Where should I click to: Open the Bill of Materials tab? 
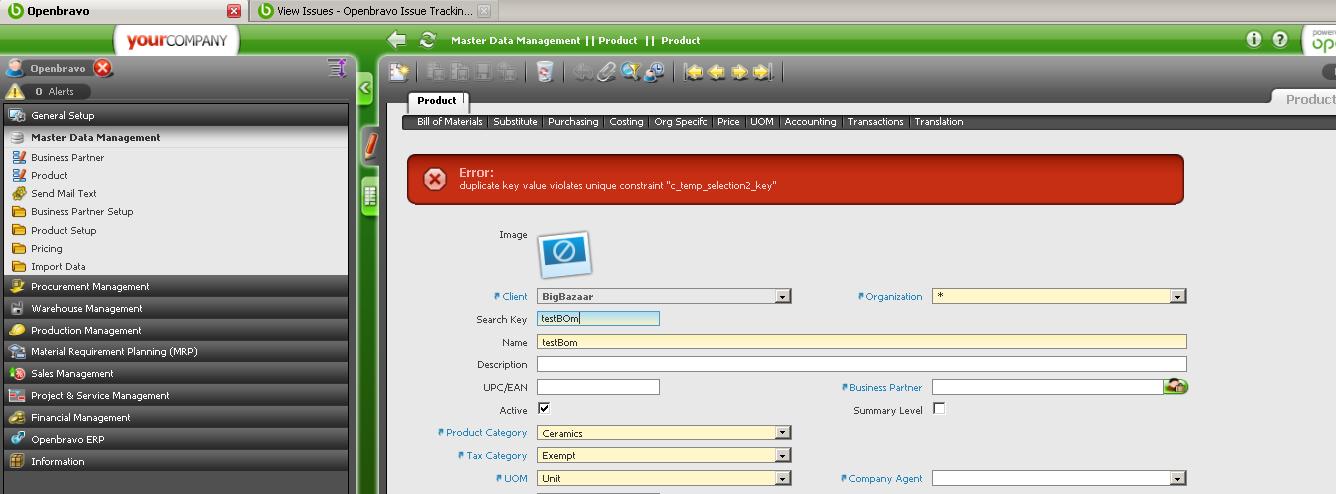click(450, 122)
